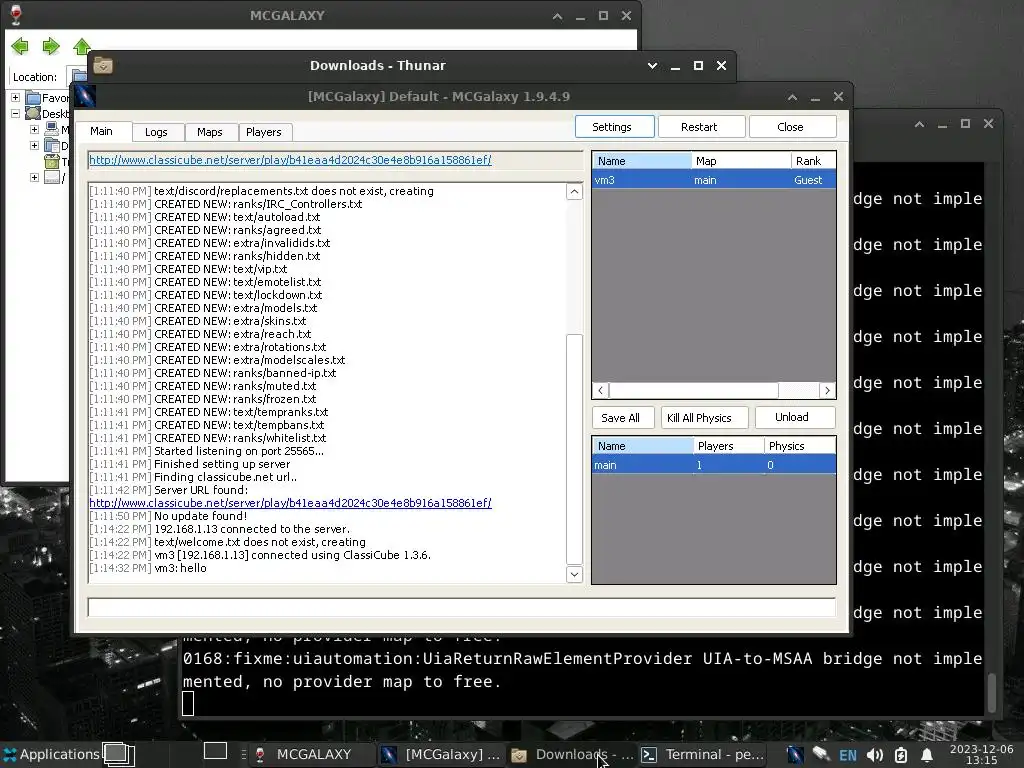1024x768 pixels.
Task: Click the workspace windows icon beside Applications
Action: (119, 754)
